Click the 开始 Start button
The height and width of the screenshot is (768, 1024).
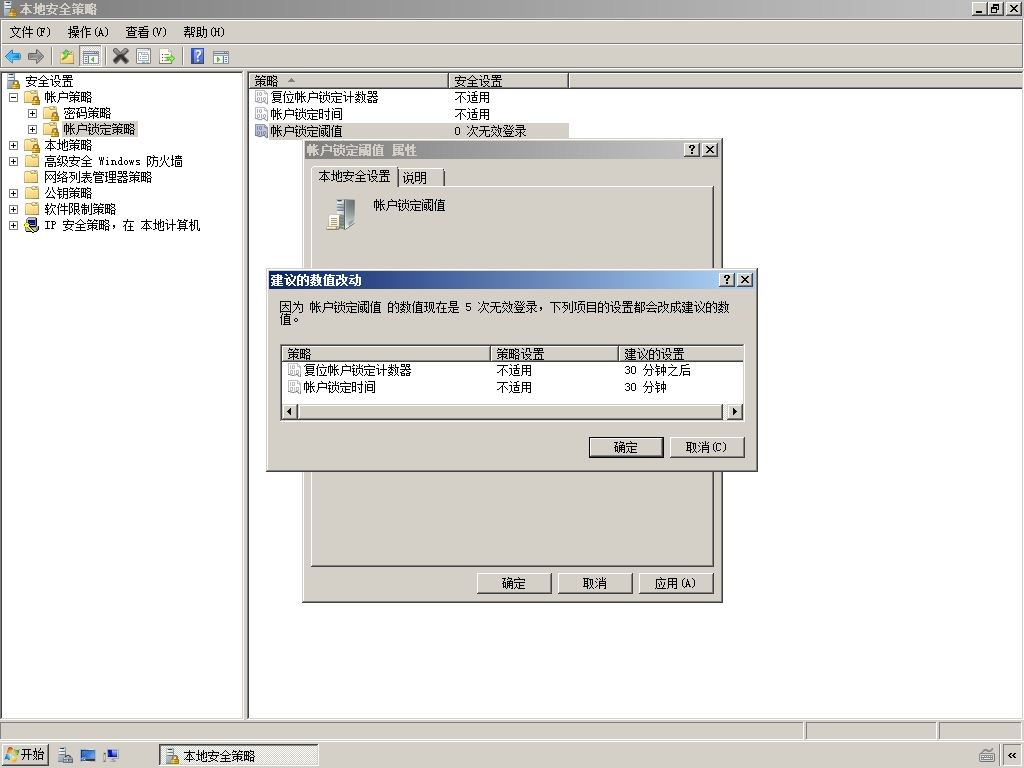(x=25, y=755)
